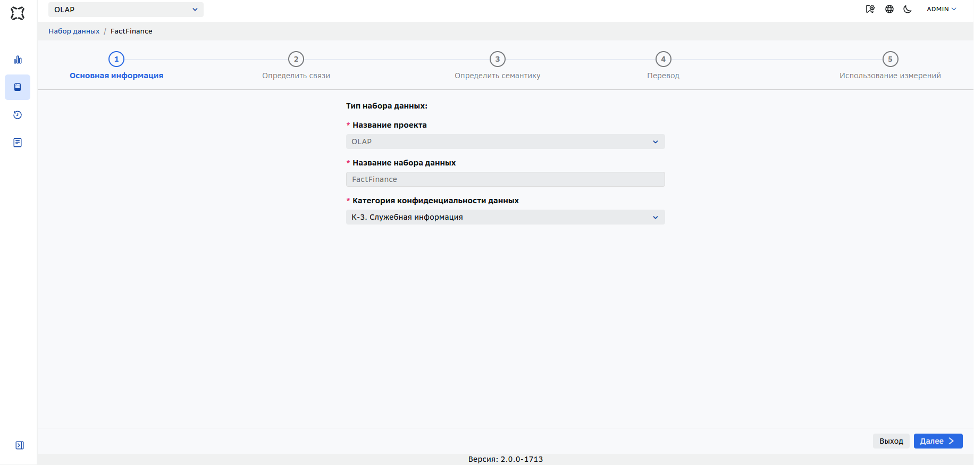Open the charts dashboard sidebar icon
The width and height of the screenshot is (974, 466).
pos(17,60)
